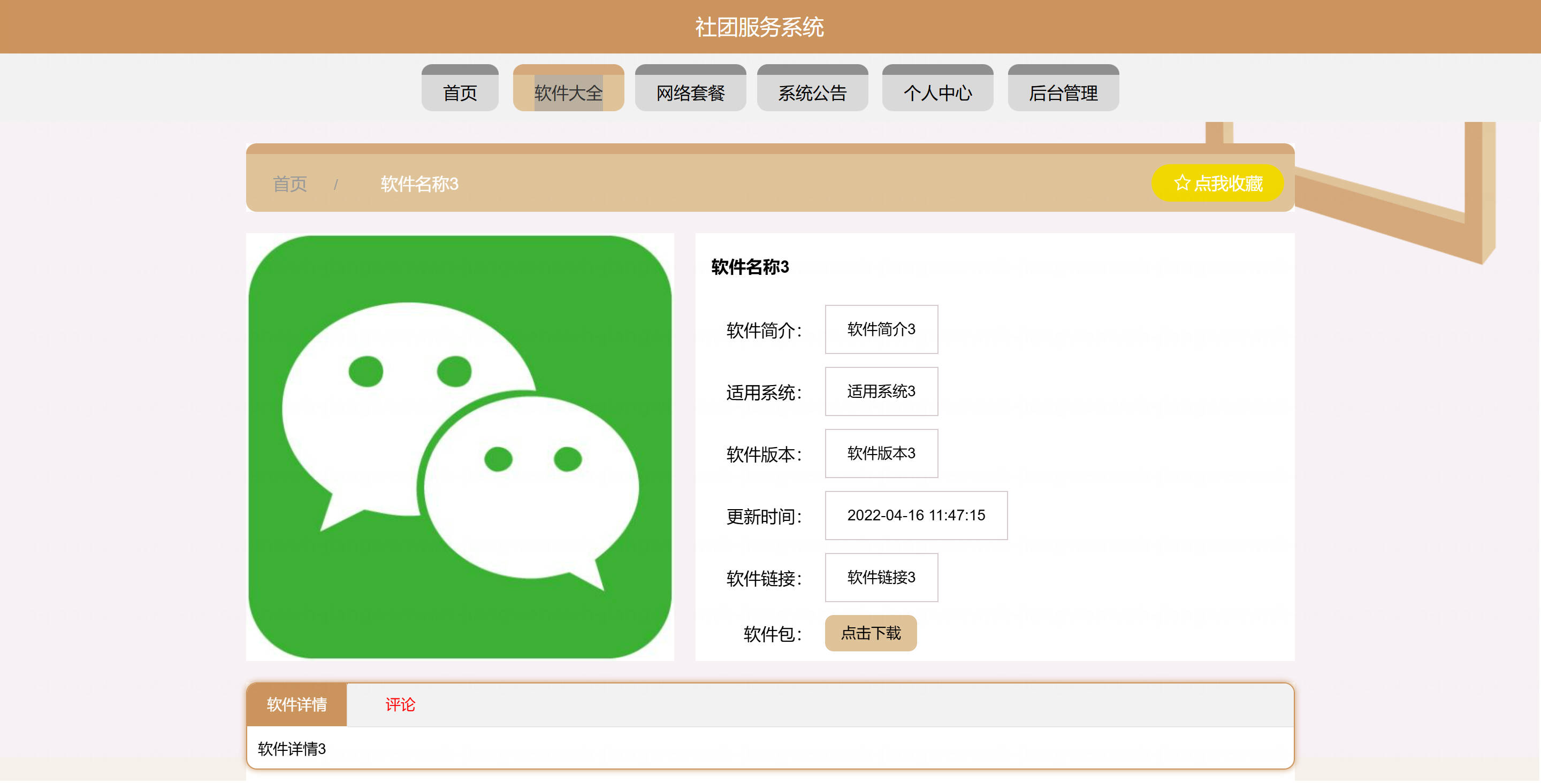Select the 软件大全 navigation tab
This screenshot has width=1541, height=784.
[568, 88]
